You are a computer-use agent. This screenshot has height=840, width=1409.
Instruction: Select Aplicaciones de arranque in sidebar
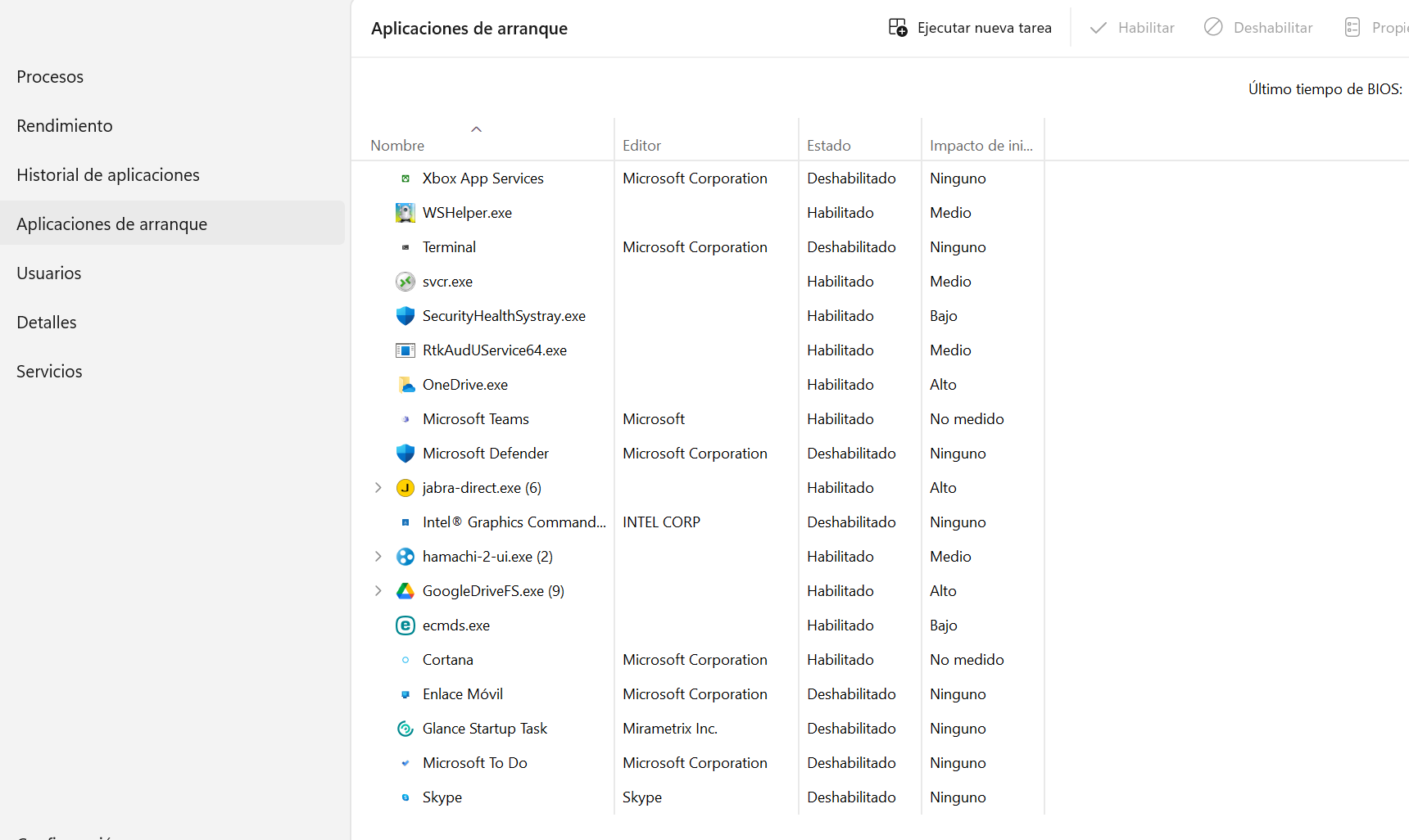(x=172, y=223)
